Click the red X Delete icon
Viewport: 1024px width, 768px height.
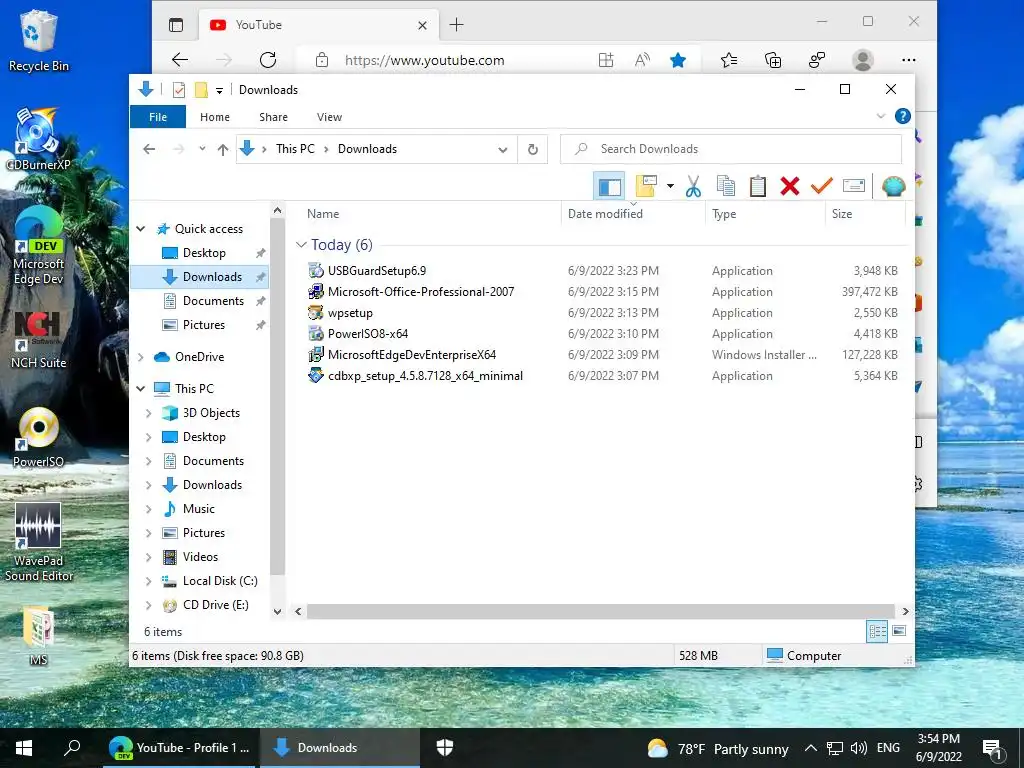point(790,186)
